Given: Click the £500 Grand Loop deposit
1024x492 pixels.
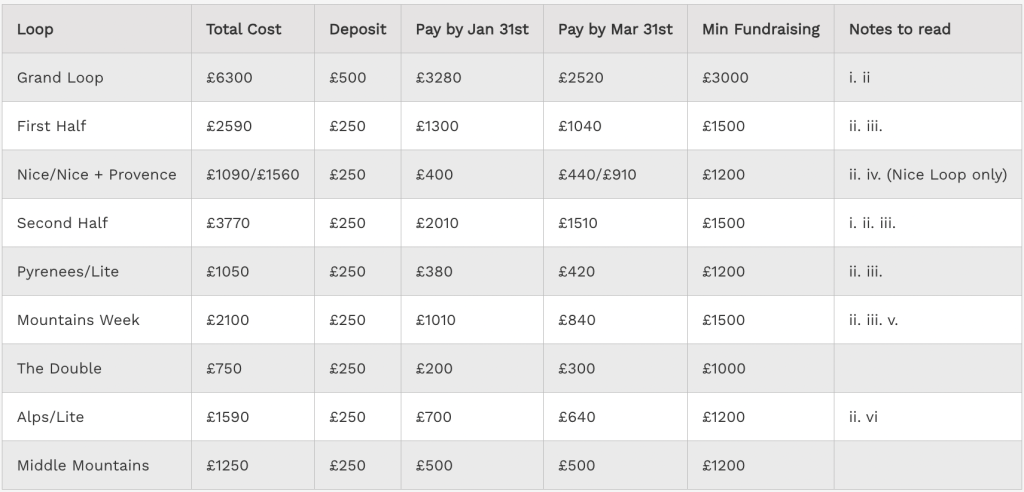Looking at the screenshot, I should pyautogui.click(x=348, y=77).
